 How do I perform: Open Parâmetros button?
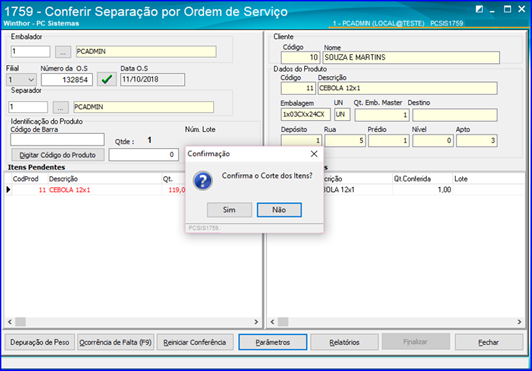pyautogui.click(x=273, y=342)
